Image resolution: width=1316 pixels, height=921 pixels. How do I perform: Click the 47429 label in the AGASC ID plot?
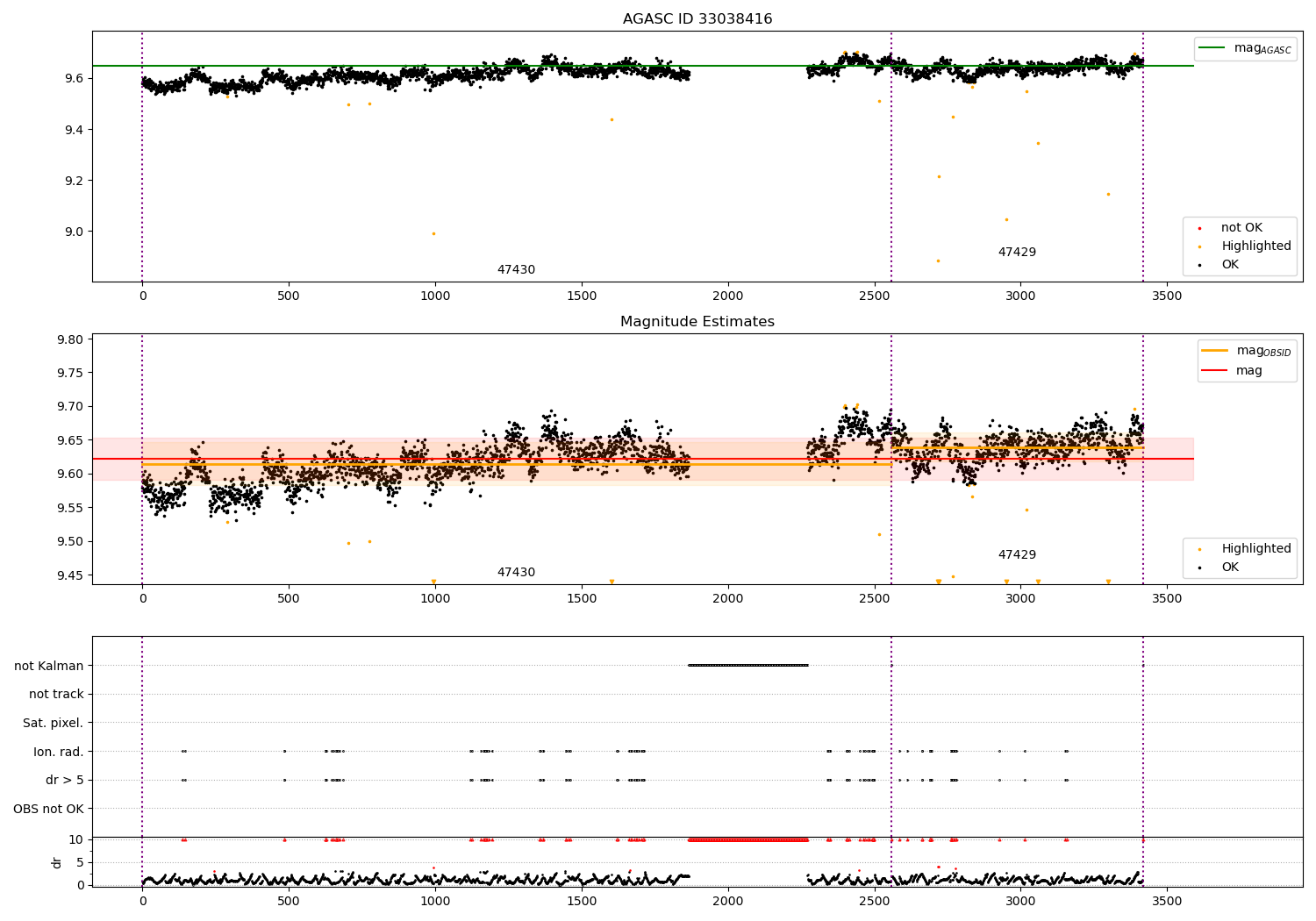tap(1017, 253)
